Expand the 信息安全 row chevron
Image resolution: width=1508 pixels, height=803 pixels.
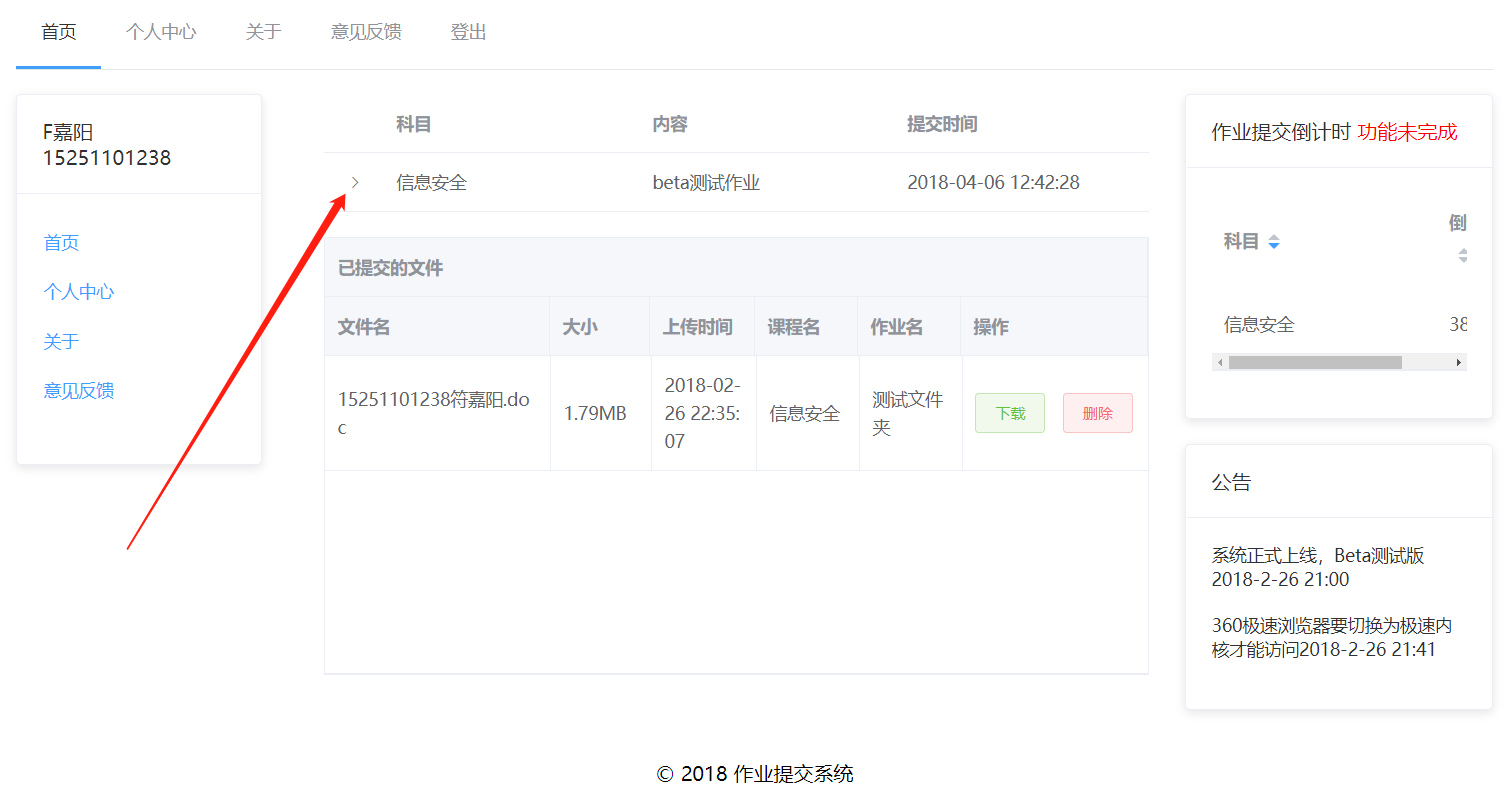click(355, 182)
